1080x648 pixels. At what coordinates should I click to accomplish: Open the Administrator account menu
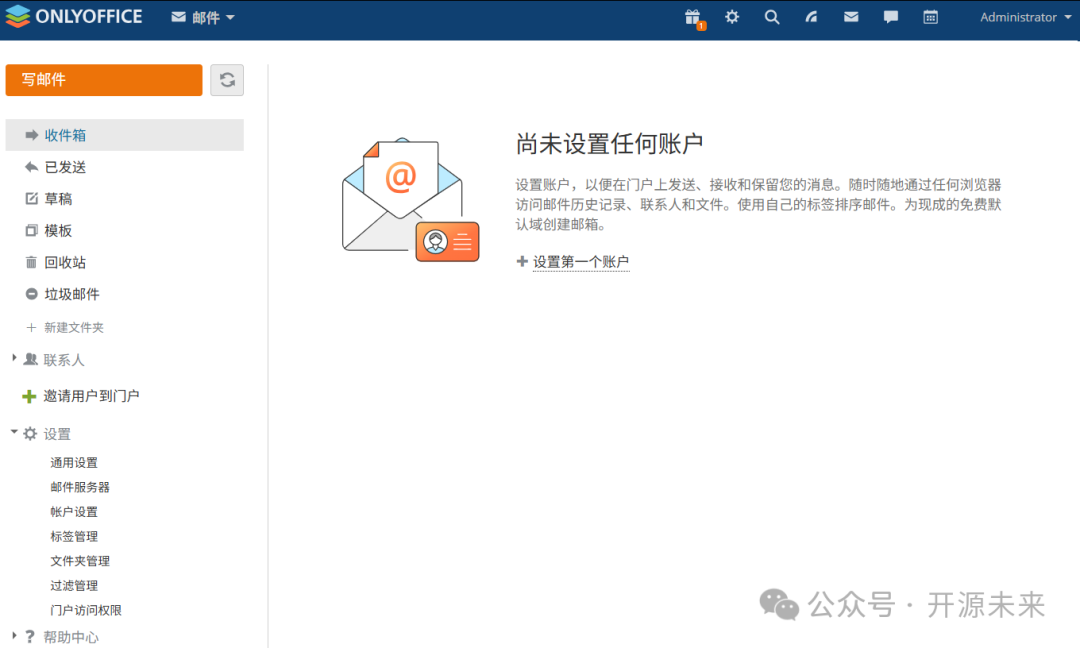click(x=1021, y=17)
